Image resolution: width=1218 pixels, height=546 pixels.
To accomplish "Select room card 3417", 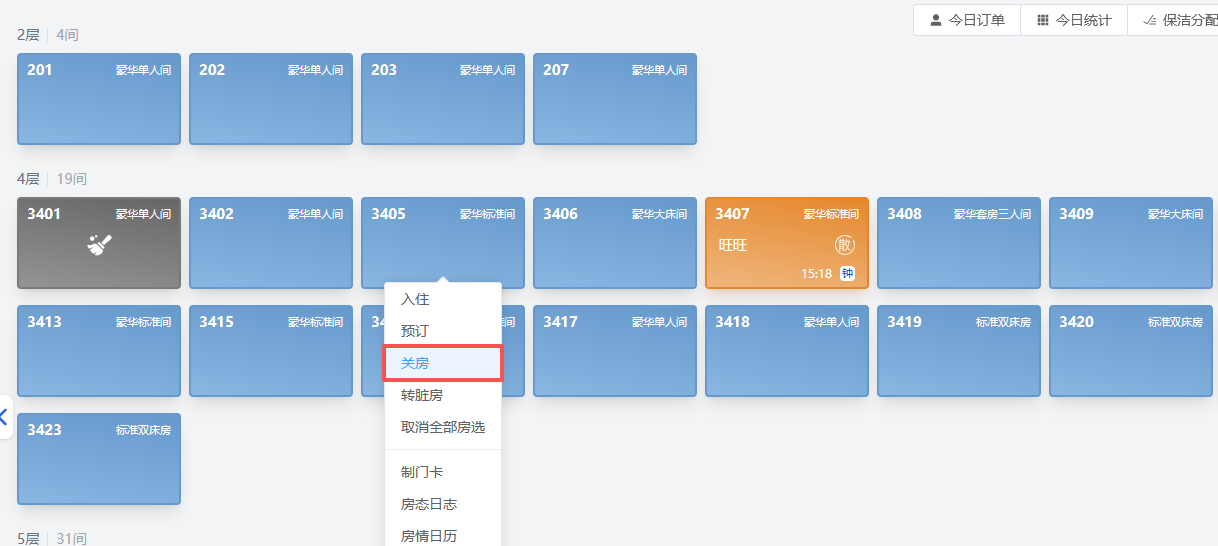I will click(x=615, y=351).
